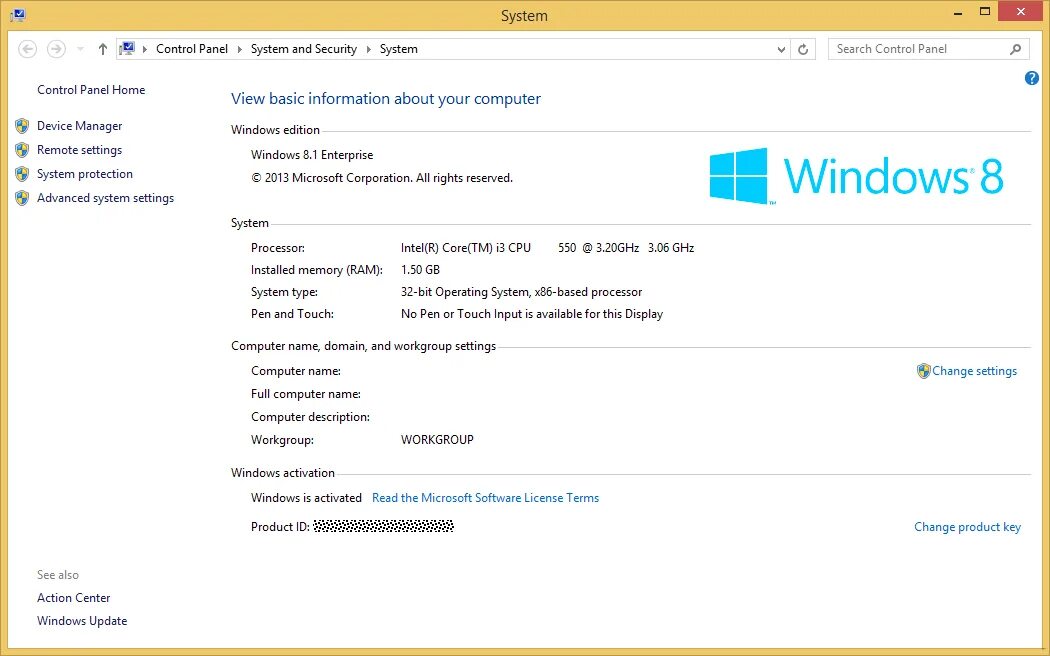Read the Microsoft Software License Terms
This screenshot has width=1050, height=656.
[x=485, y=498]
